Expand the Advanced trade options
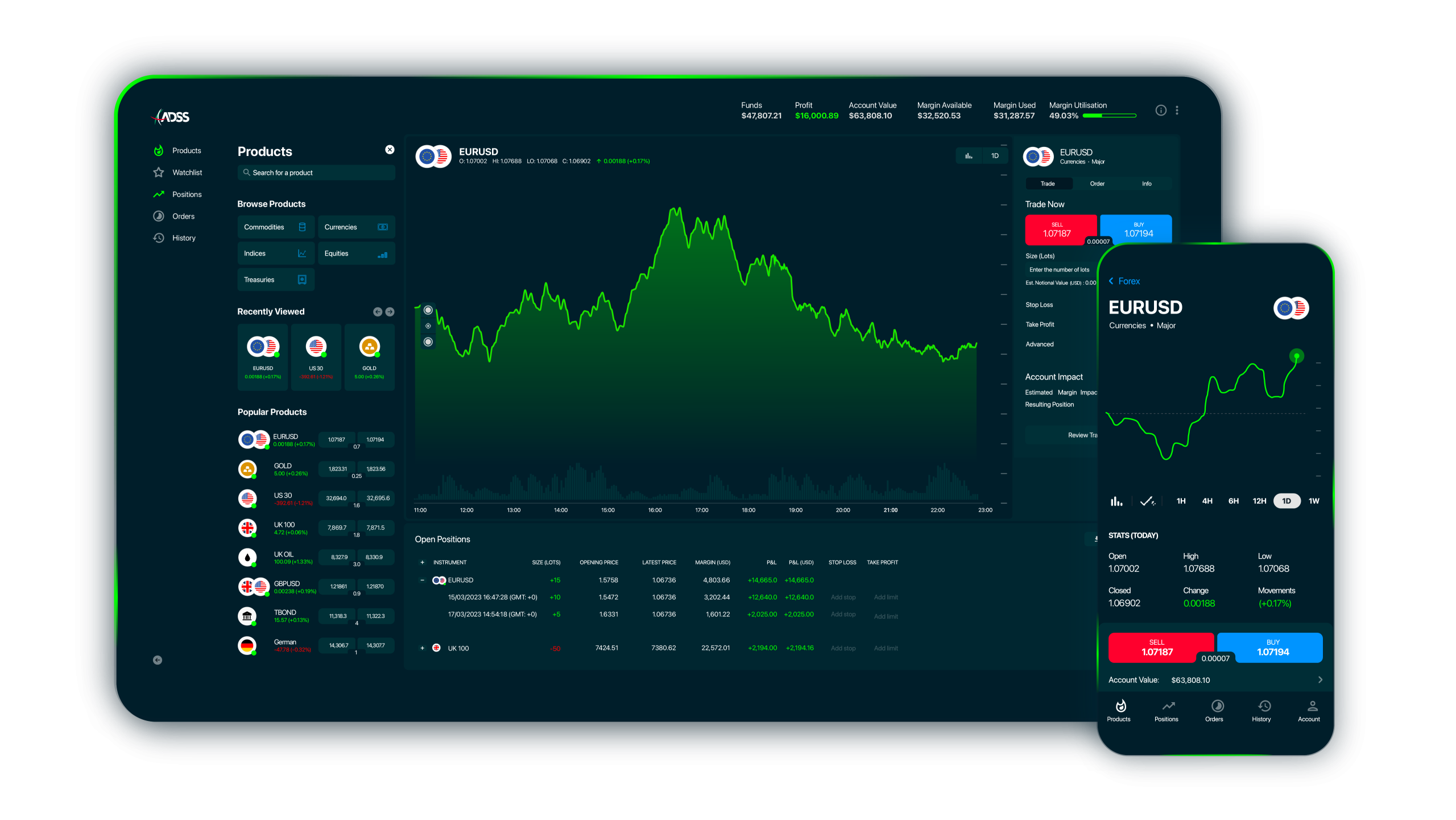 tap(1040, 344)
